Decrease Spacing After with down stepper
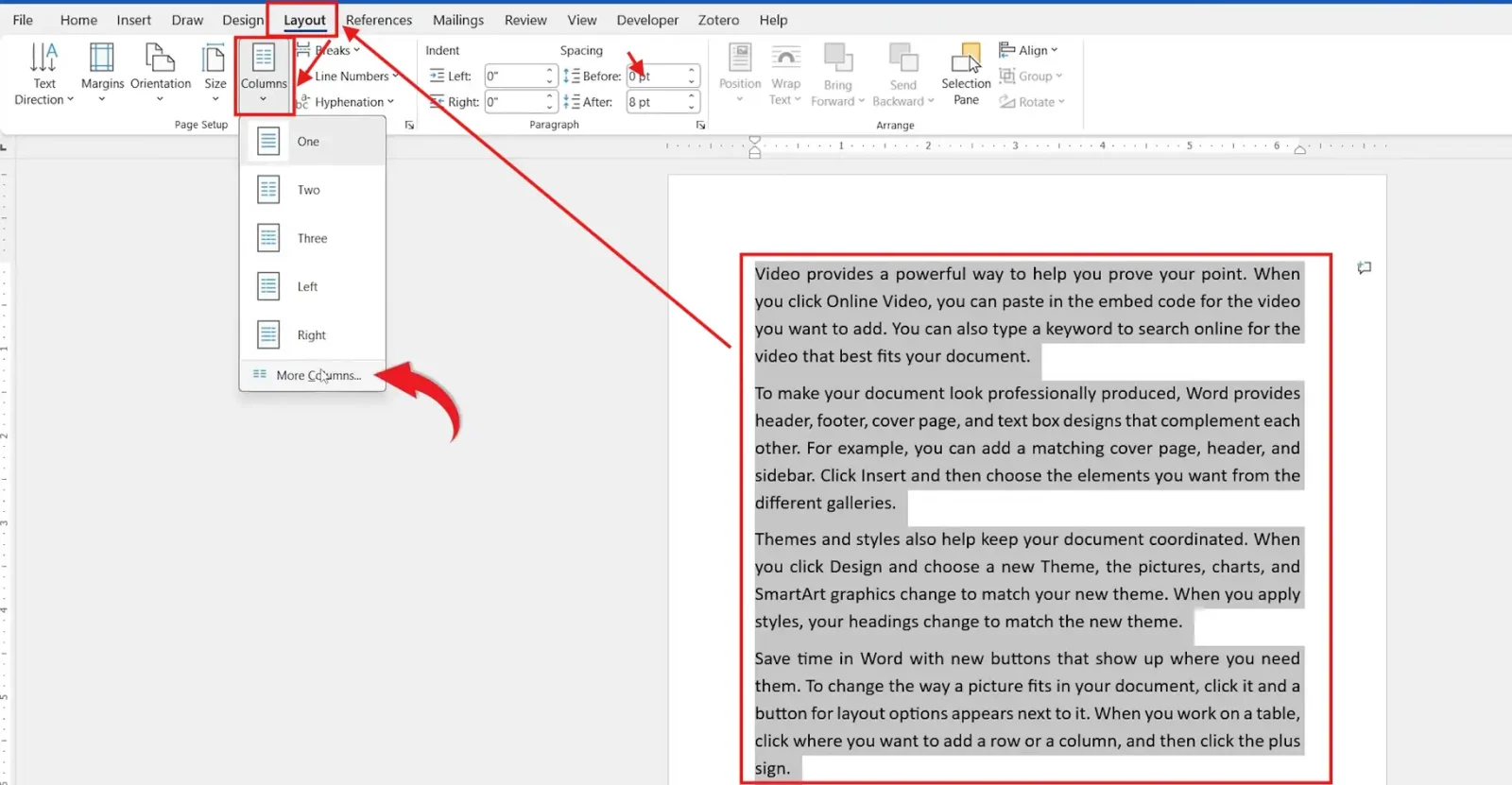1512x785 pixels. pos(692,107)
